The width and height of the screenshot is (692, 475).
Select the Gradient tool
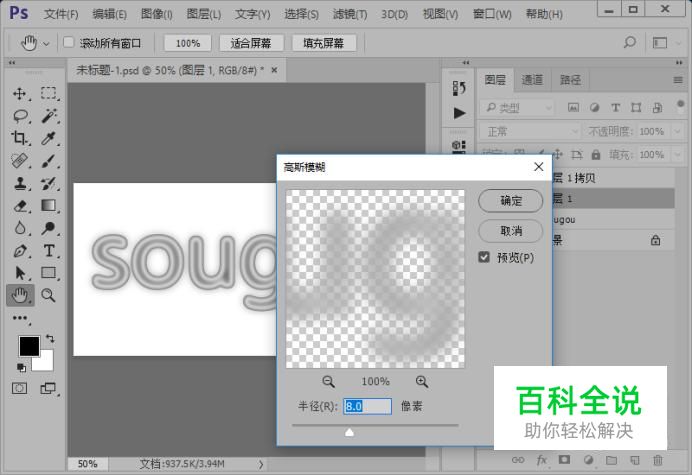[49, 206]
